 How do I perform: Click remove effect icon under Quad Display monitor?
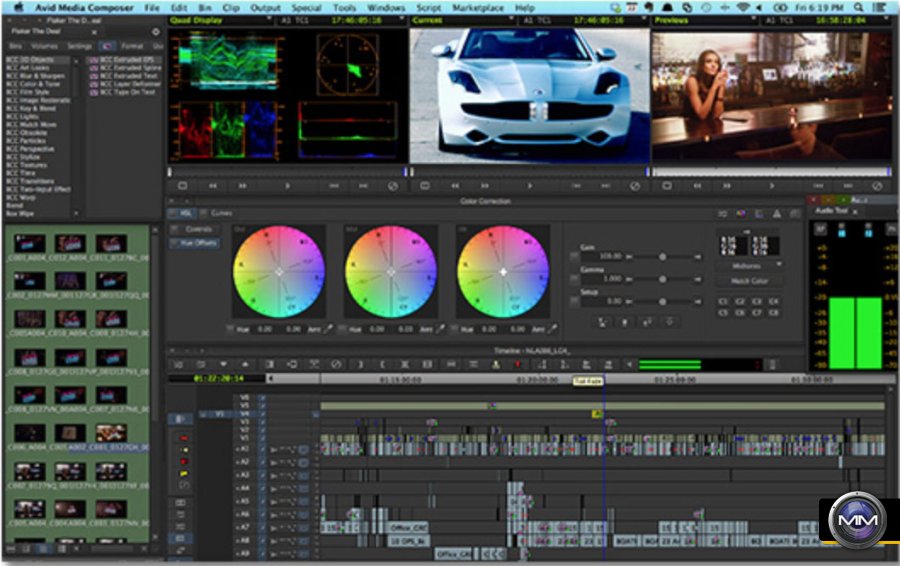[x=393, y=186]
